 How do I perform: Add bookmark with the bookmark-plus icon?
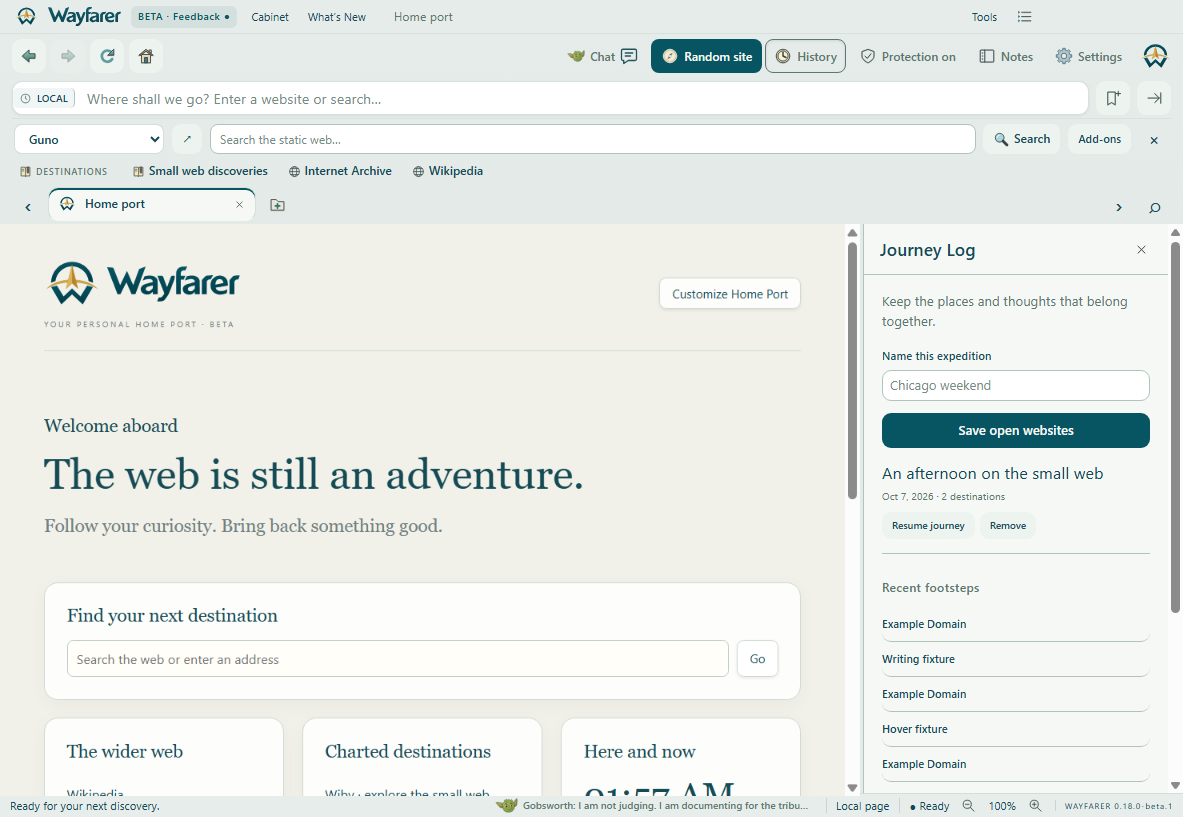click(1113, 98)
